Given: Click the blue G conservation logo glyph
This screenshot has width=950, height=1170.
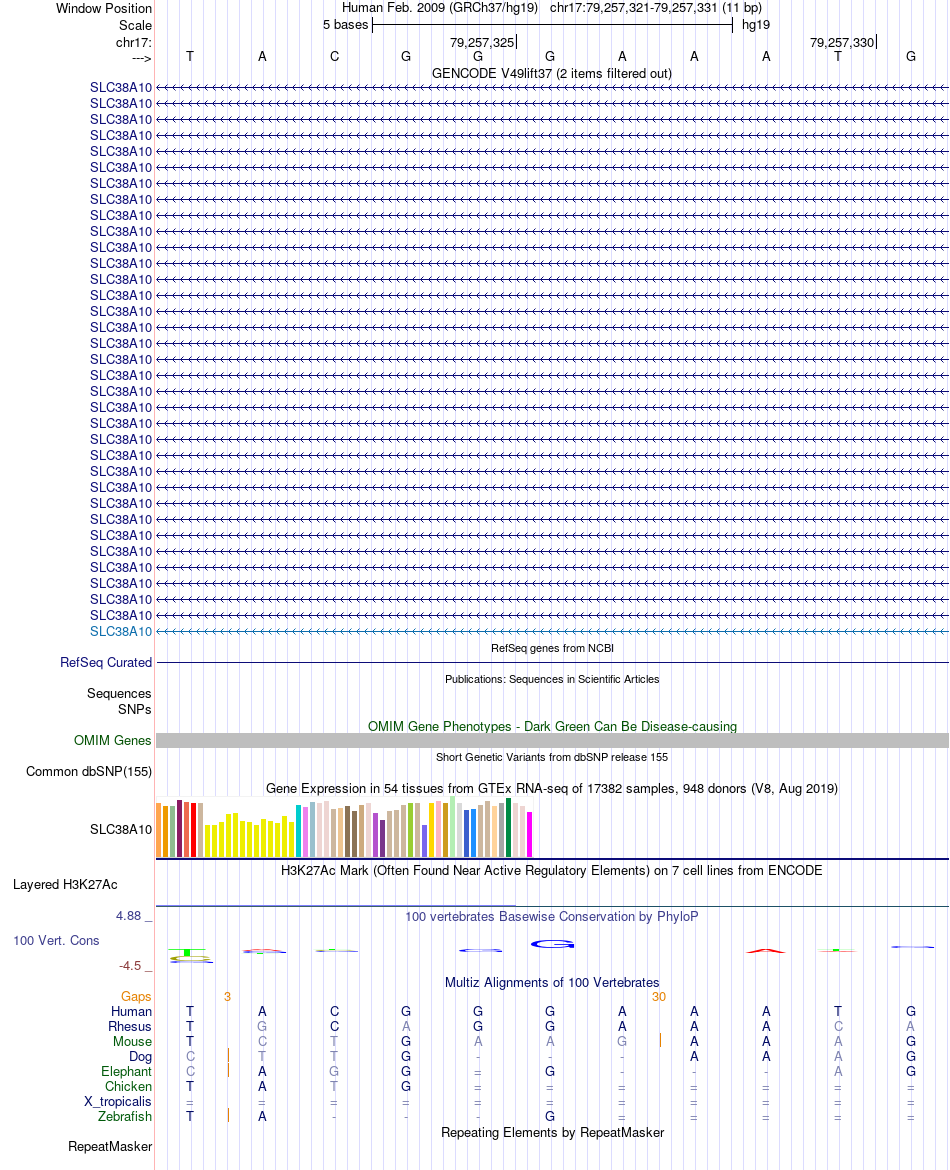Looking at the screenshot, I should [x=552, y=945].
